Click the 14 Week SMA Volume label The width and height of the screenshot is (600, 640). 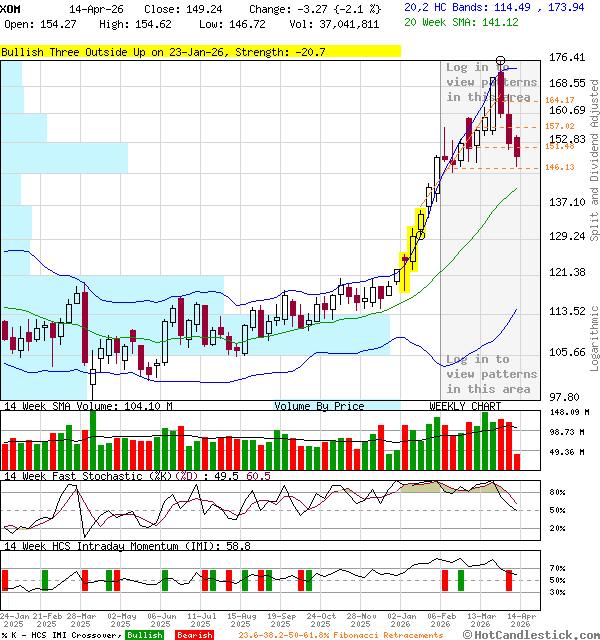[x=87, y=406]
